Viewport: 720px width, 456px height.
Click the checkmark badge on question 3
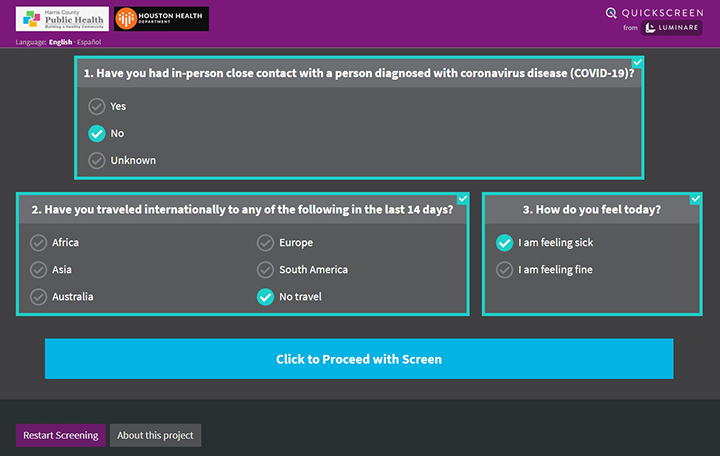click(696, 199)
